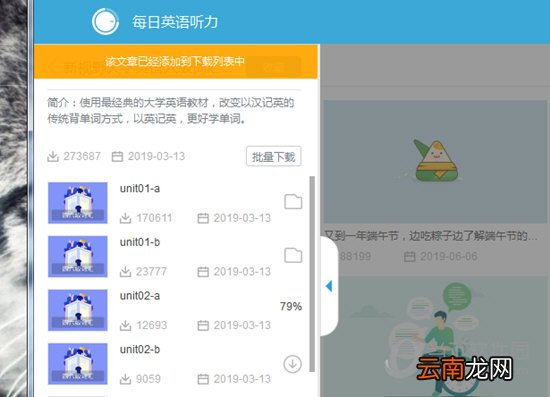Click download count 9059 for unit02-b
Screen dimensions: 550x397
click(x=148, y=379)
